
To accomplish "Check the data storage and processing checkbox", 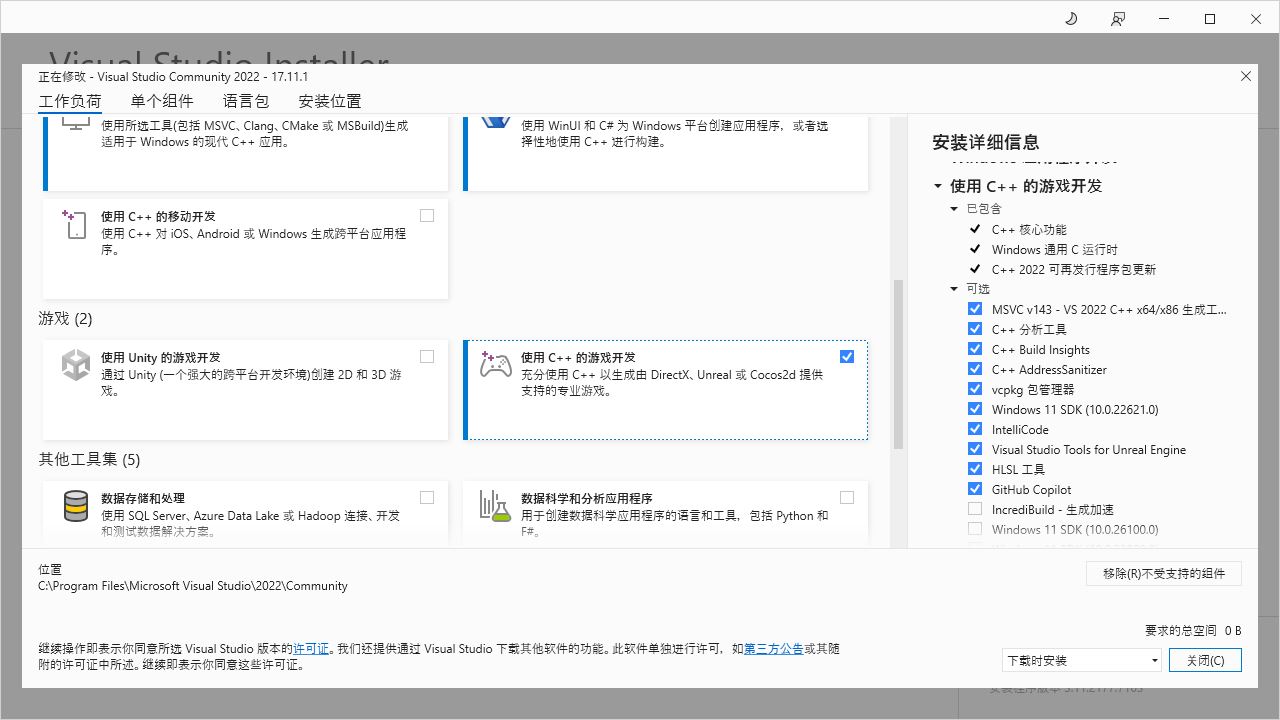I will point(428,498).
